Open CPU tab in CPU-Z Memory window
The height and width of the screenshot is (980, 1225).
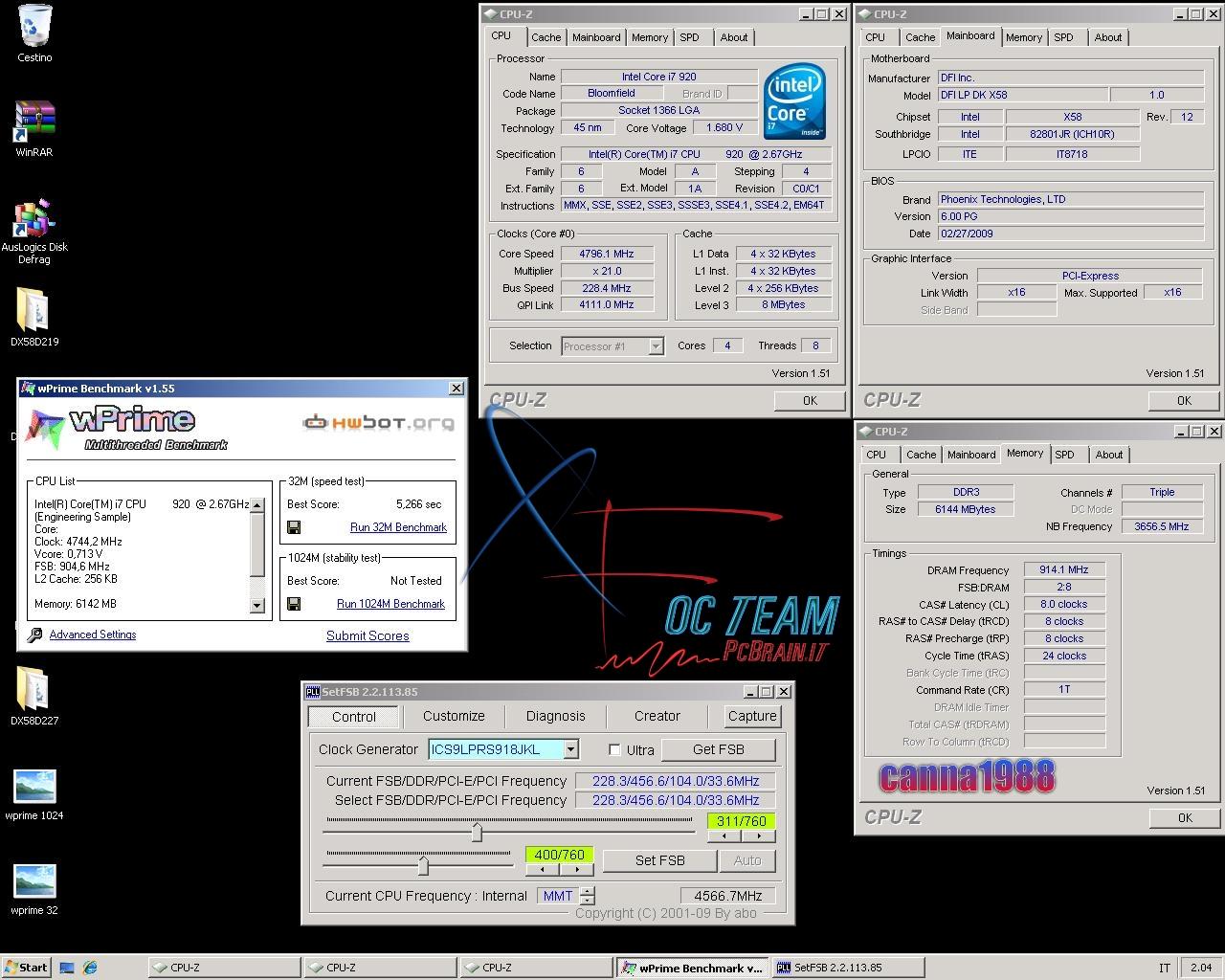876,455
